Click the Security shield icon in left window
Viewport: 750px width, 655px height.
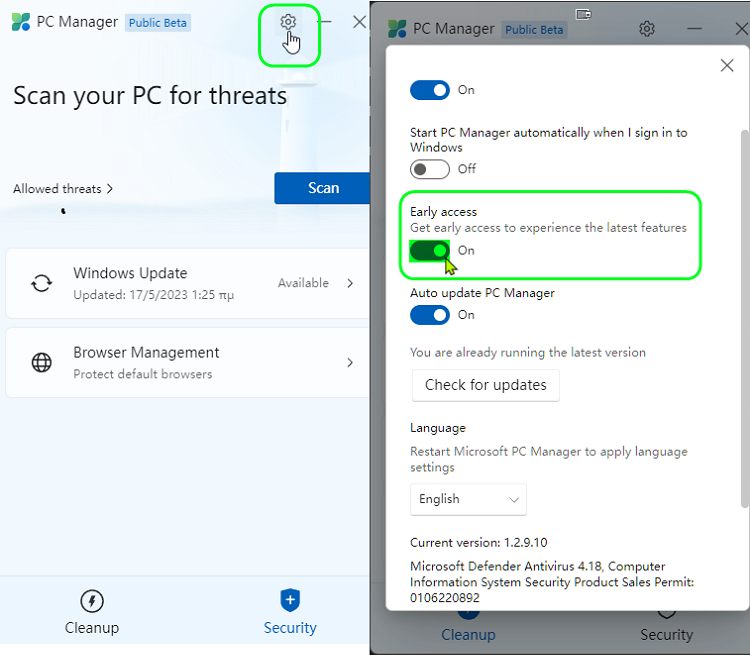(290, 600)
